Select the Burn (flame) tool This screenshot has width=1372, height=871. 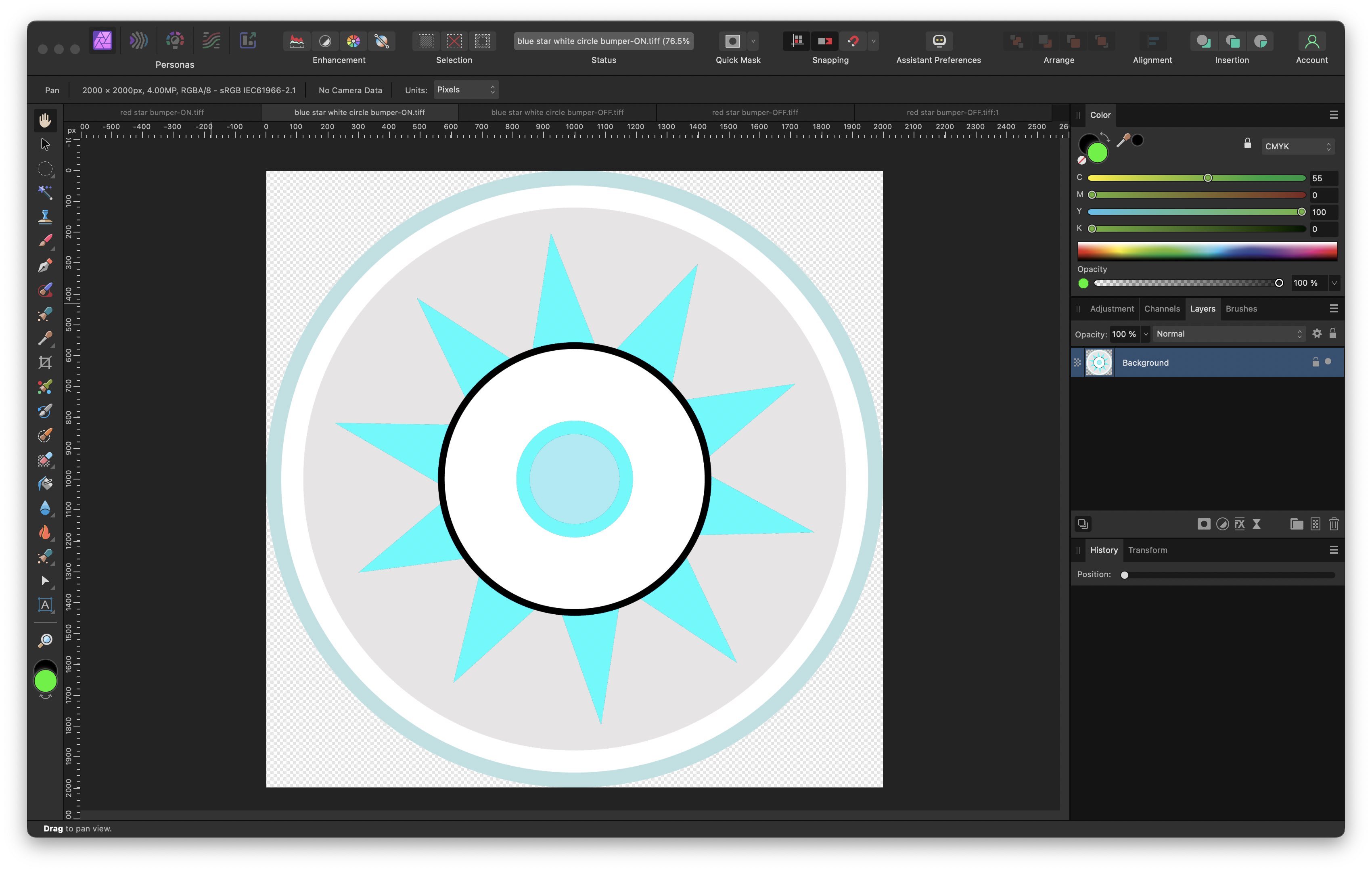pyautogui.click(x=45, y=532)
